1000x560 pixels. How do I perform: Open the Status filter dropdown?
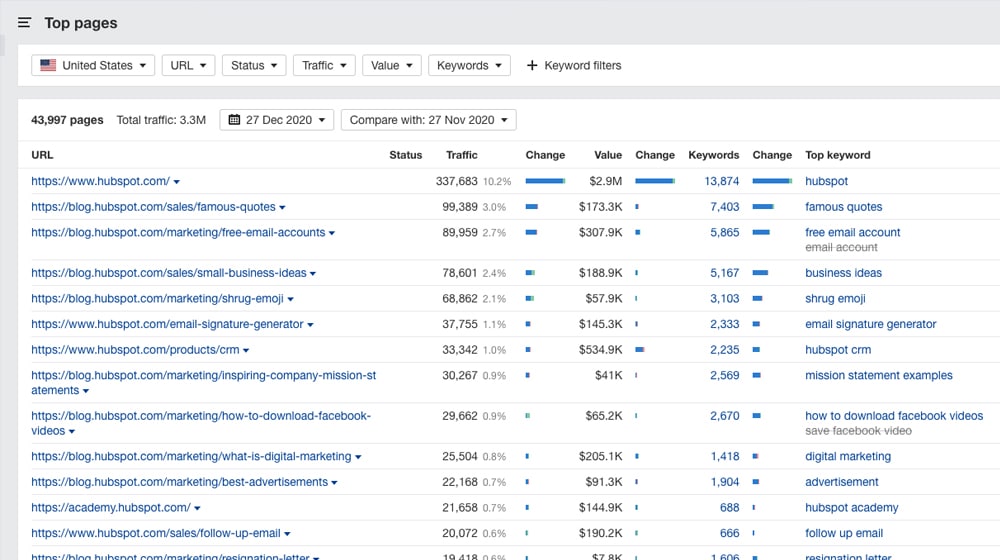pyautogui.click(x=254, y=66)
